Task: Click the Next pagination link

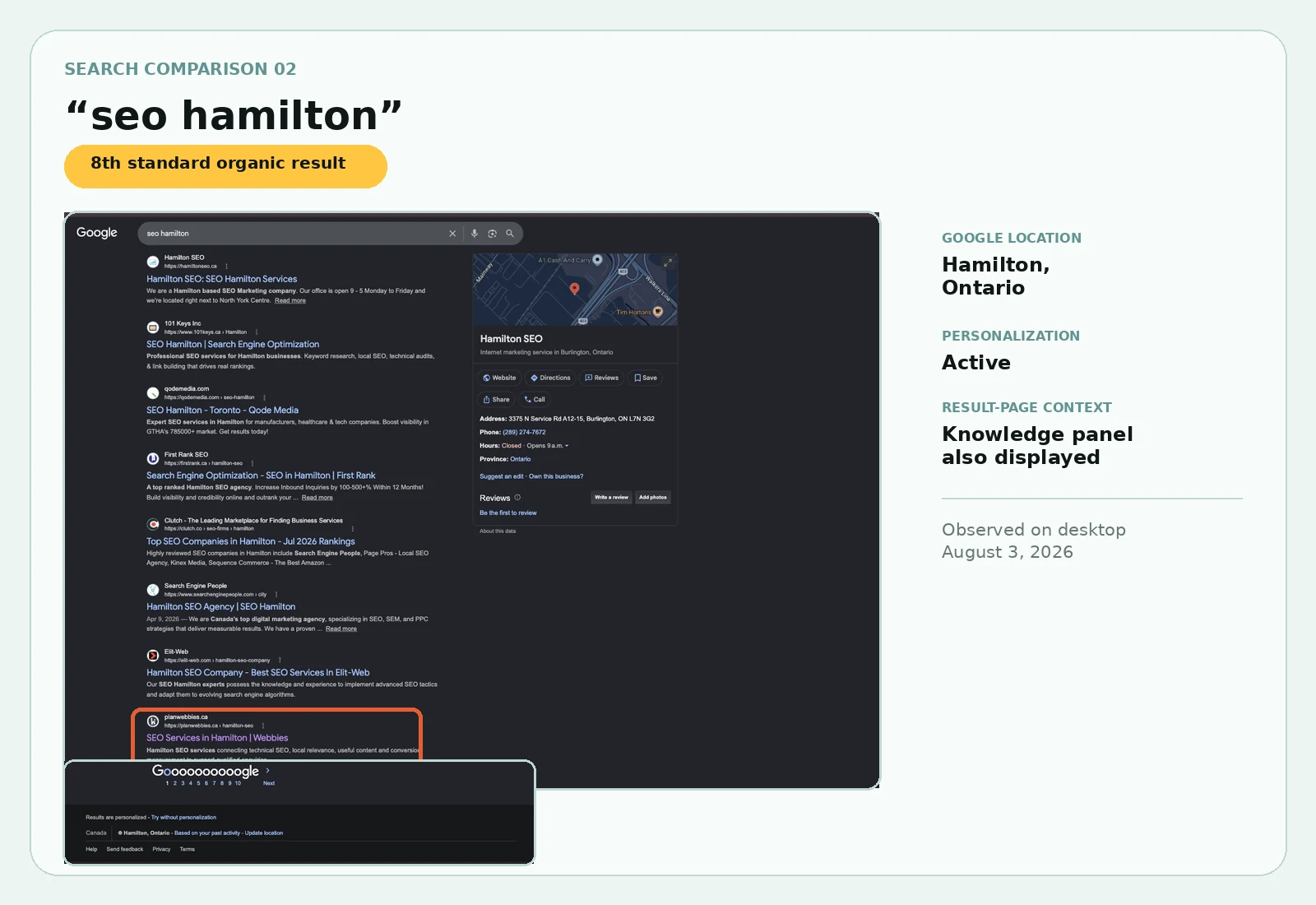Action: tap(269, 783)
